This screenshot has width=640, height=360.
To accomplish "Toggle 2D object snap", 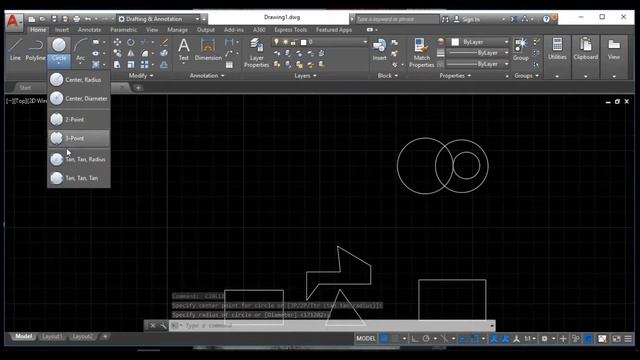I will (475, 338).
